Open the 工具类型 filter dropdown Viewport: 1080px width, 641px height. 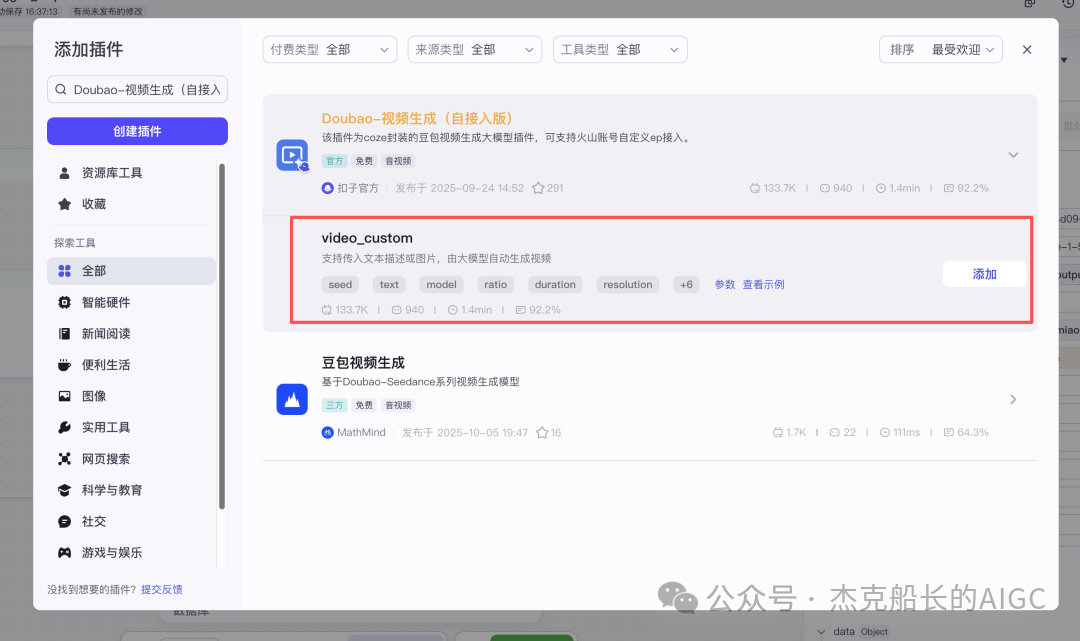(x=620, y=50)
